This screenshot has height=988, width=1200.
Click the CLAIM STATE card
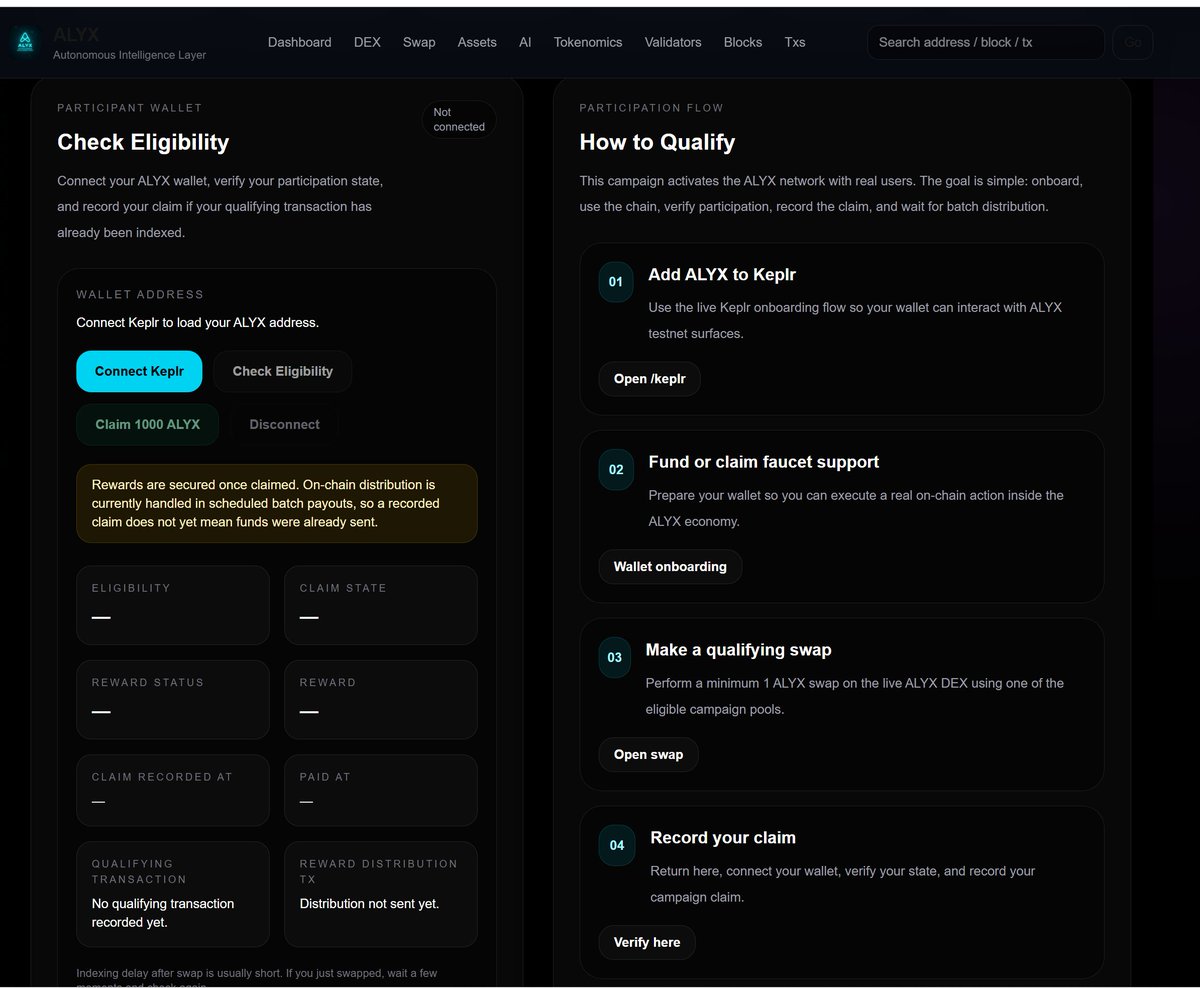click(381, 605)
